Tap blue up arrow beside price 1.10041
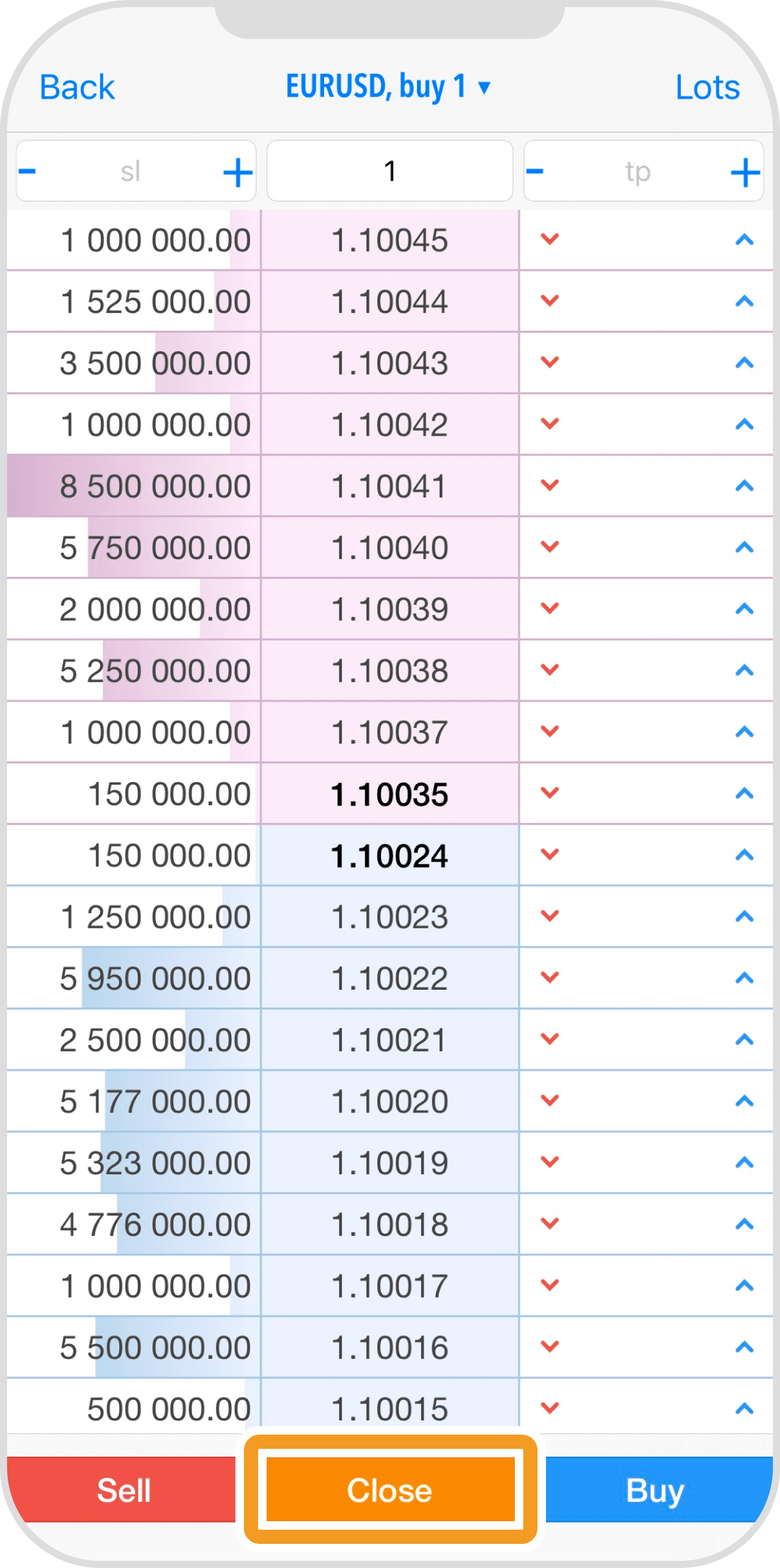 coord(744,486)
